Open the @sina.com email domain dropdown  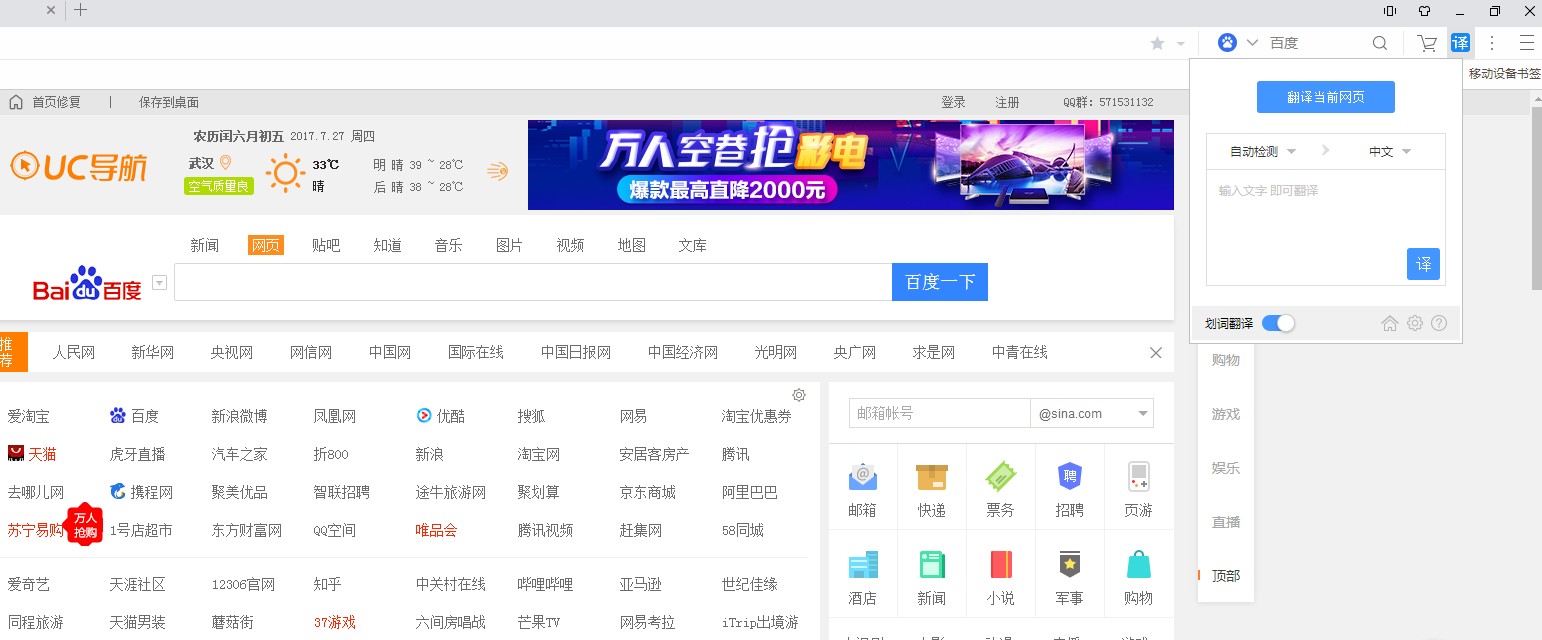tap(1091, 413)
